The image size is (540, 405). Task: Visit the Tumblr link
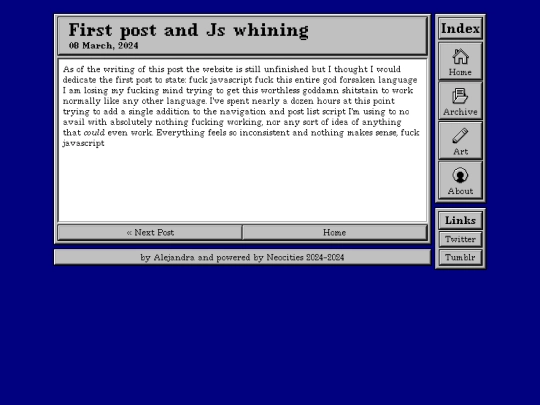460,257
